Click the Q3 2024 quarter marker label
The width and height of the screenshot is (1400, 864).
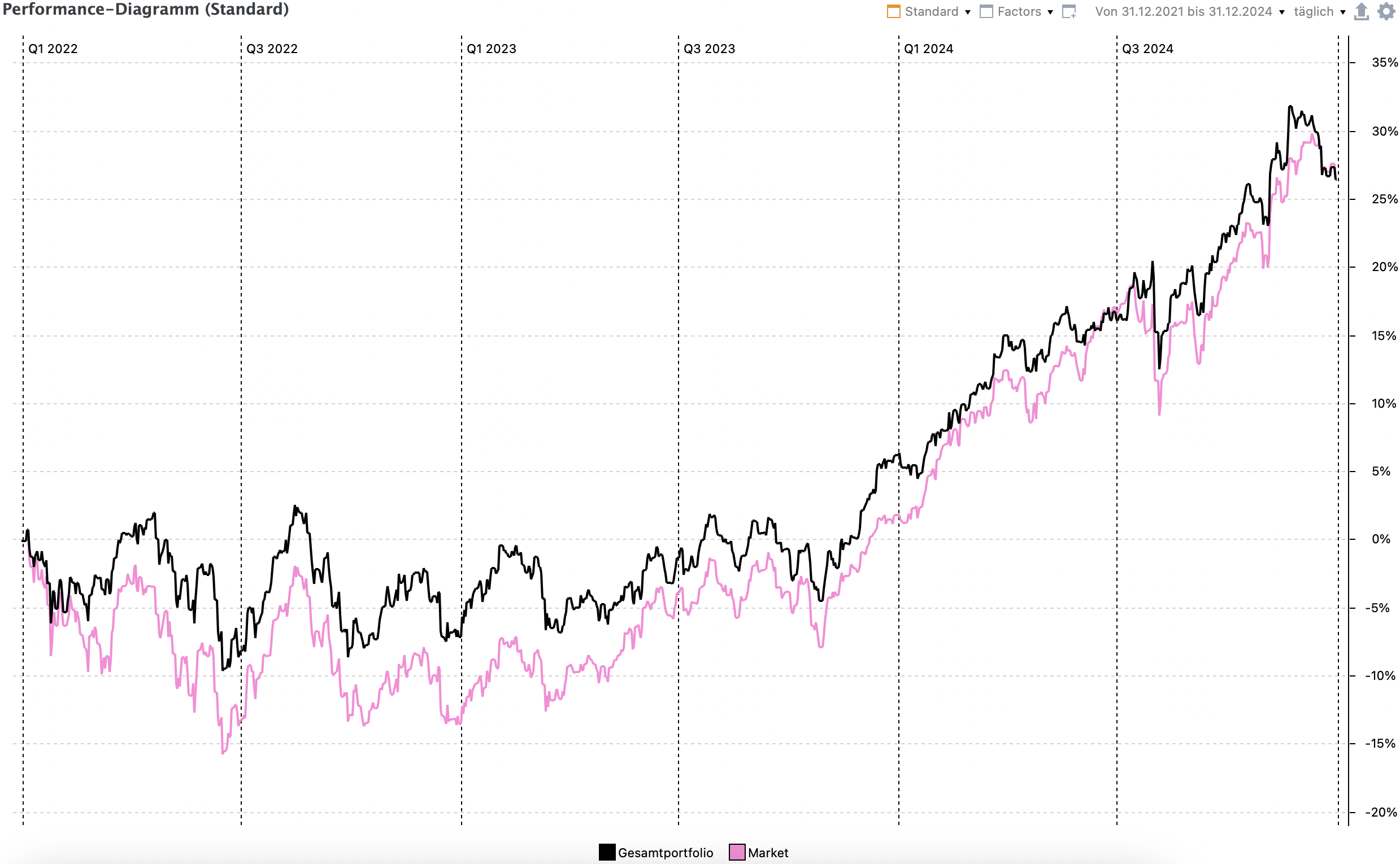point(1147,49)
